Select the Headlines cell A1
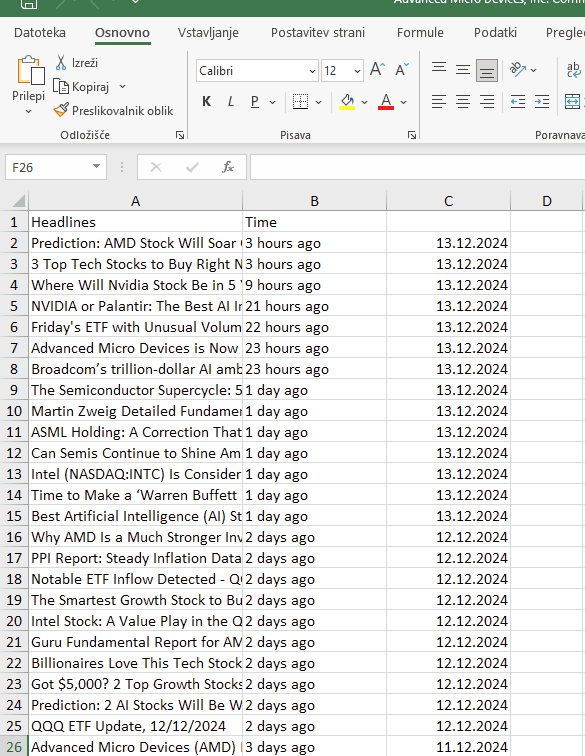 point(136,222)
